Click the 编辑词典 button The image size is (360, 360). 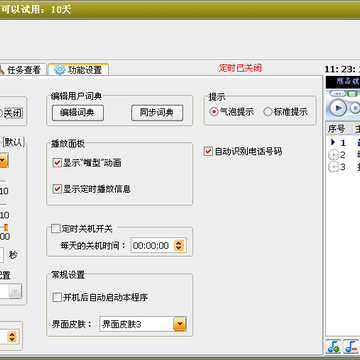pos(78,113)
